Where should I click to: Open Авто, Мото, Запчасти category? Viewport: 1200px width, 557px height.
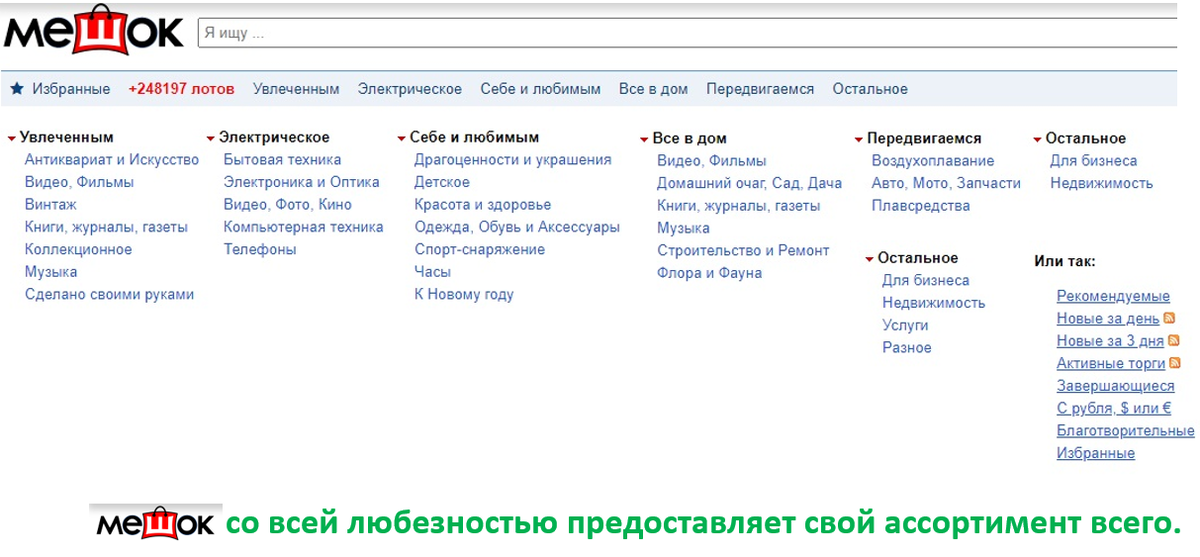click(946, 183)
